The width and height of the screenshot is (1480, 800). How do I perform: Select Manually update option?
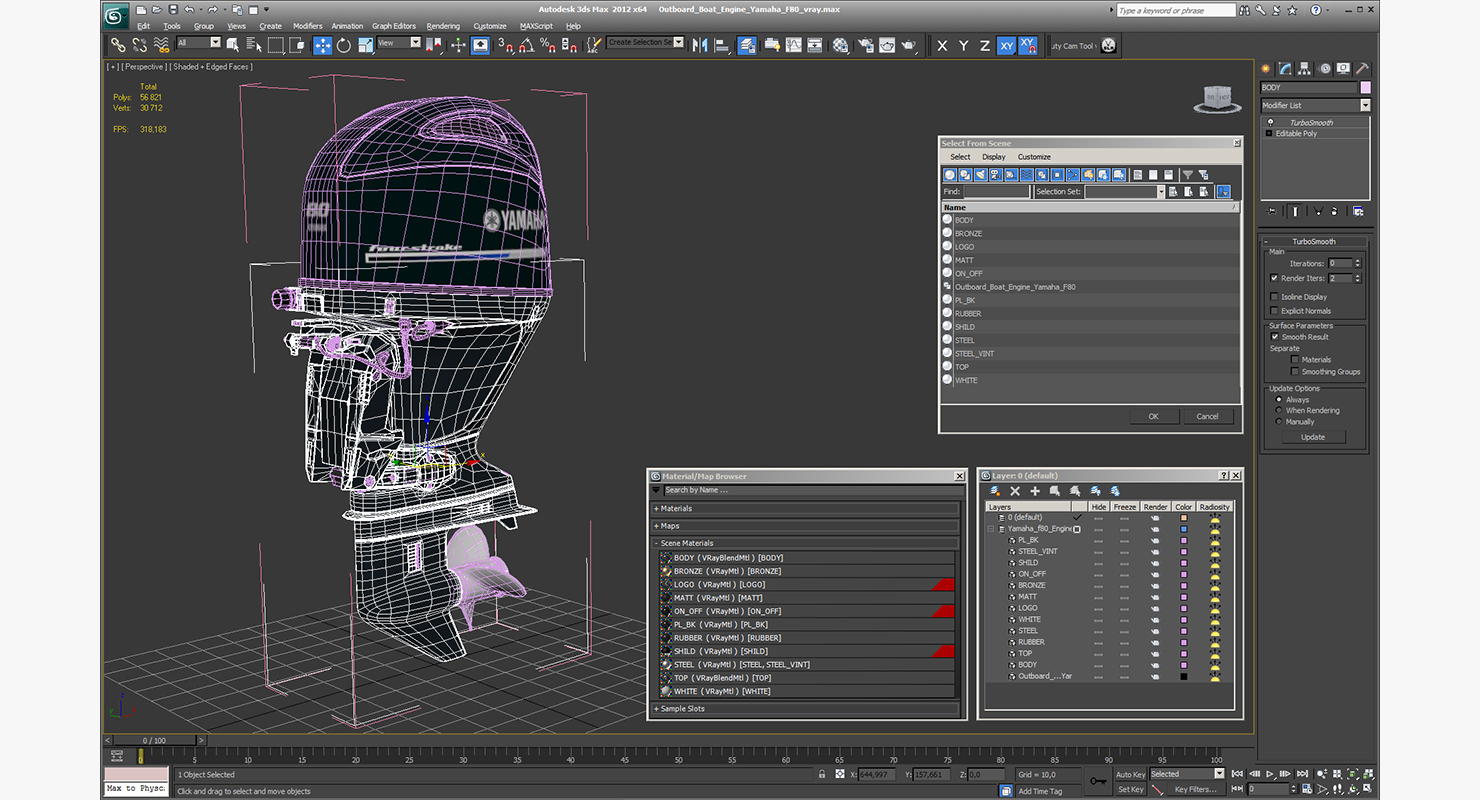pyautogui.click(x=1279, y=422)
